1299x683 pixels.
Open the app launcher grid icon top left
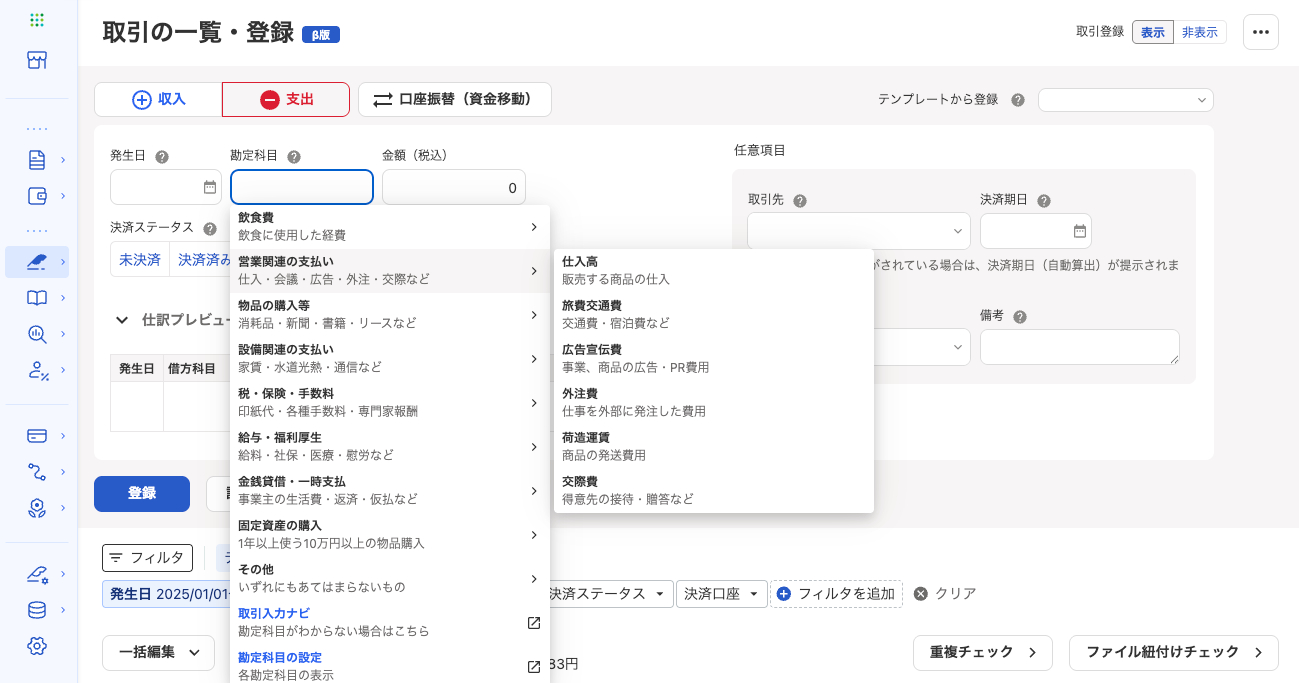pos(37,19)
